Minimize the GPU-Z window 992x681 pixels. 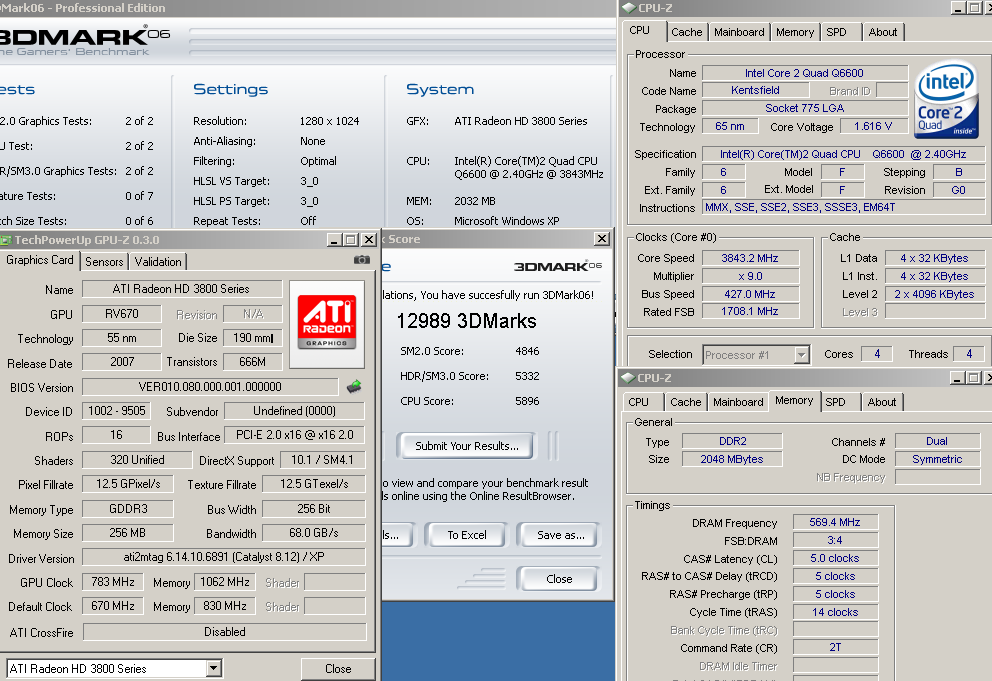click(334, 240)
